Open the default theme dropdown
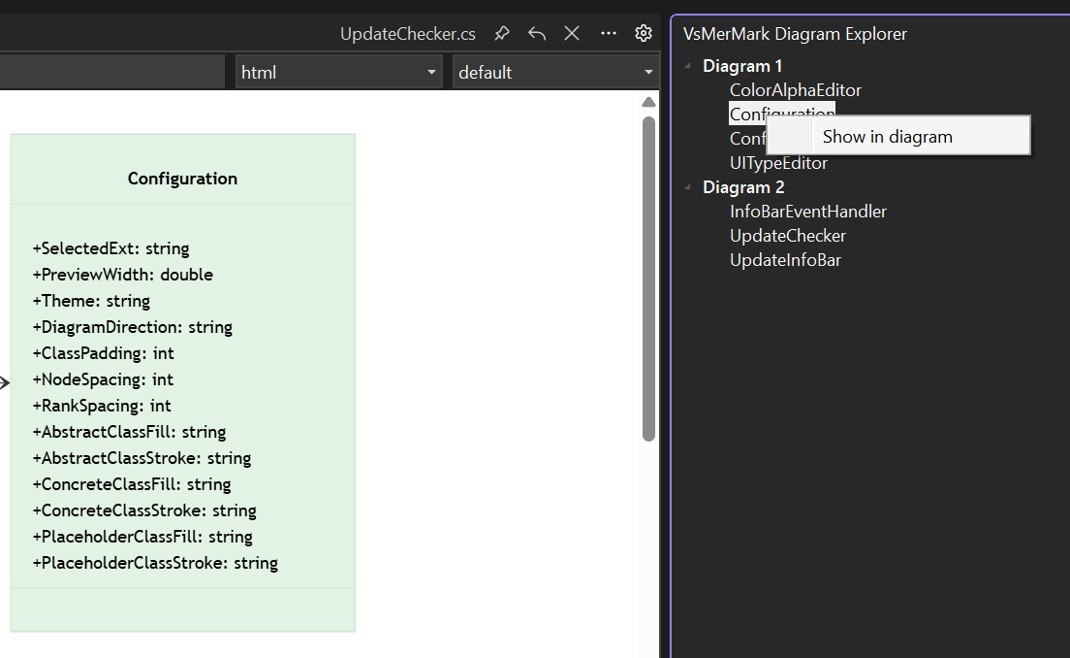The image size is (1070, 658). [555, 72]
